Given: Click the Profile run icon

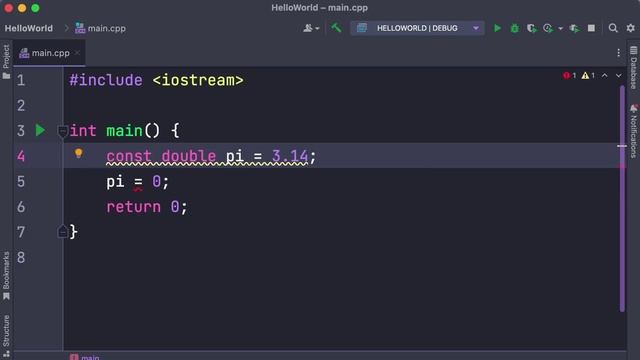Looking at the screenshot, I should pos(548,28).
